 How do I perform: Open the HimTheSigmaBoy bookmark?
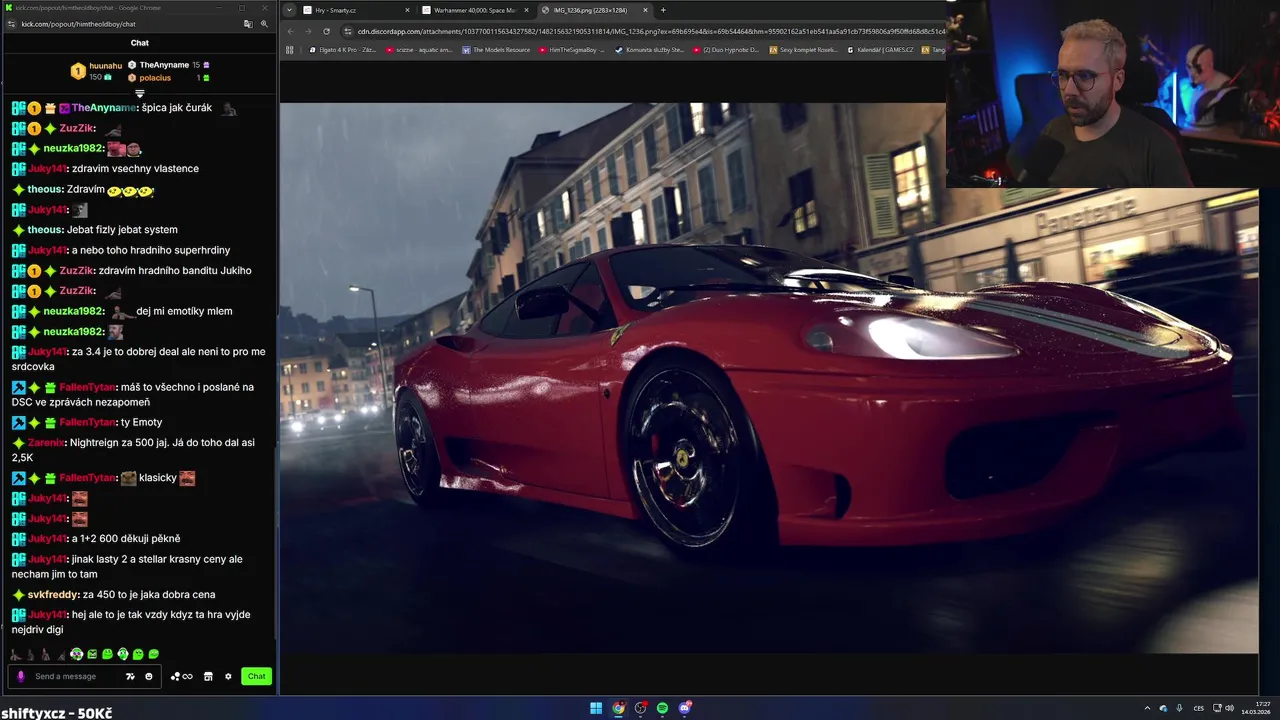click(574, 49)
